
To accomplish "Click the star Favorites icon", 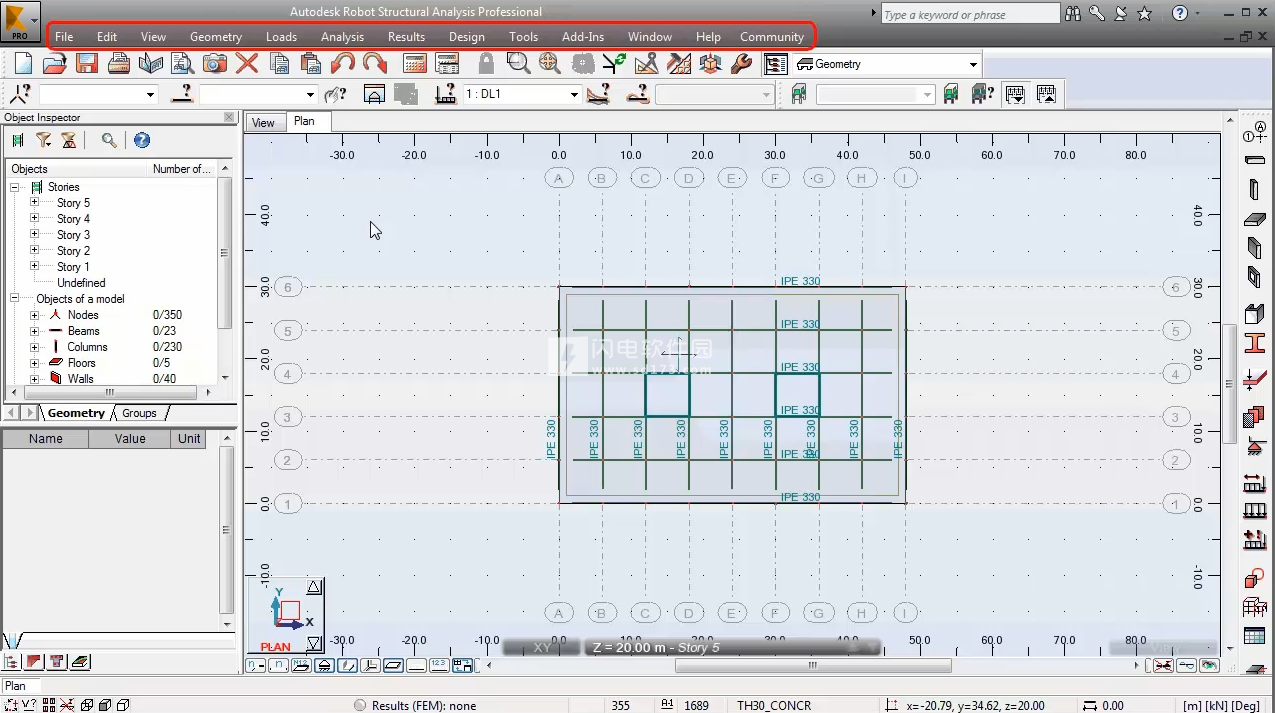I will pos(1145,14).
